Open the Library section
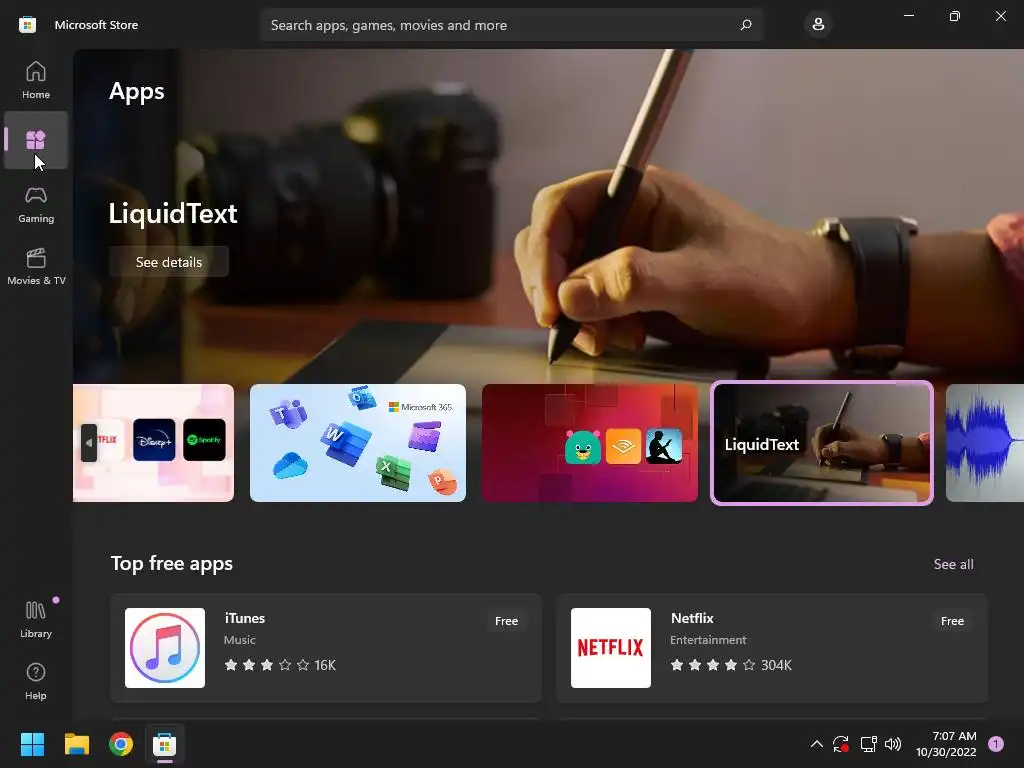 (36, 620)
